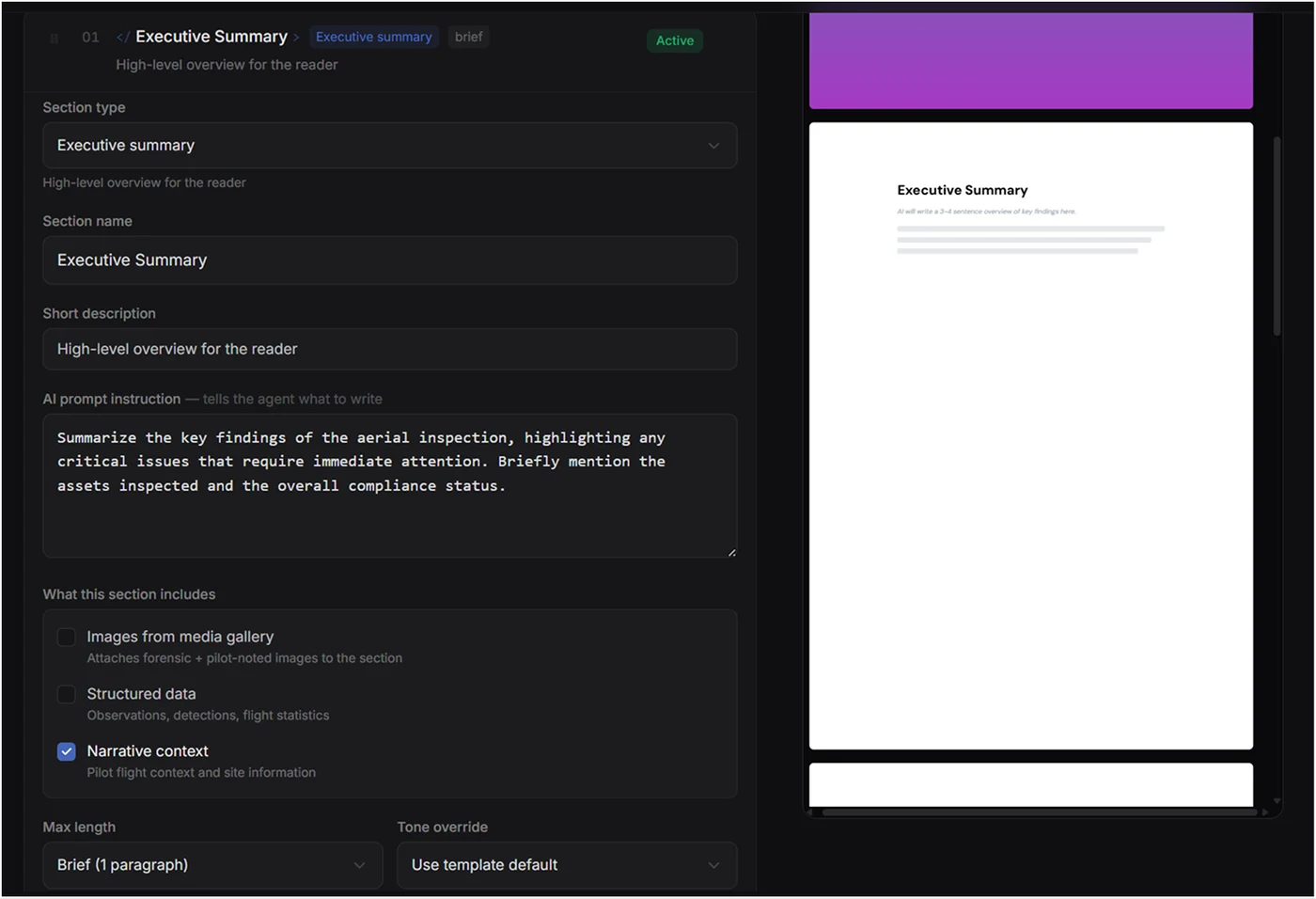Click the "Section type" label
The height and width of the screenshot is (899, 1316).
[84, 107]
